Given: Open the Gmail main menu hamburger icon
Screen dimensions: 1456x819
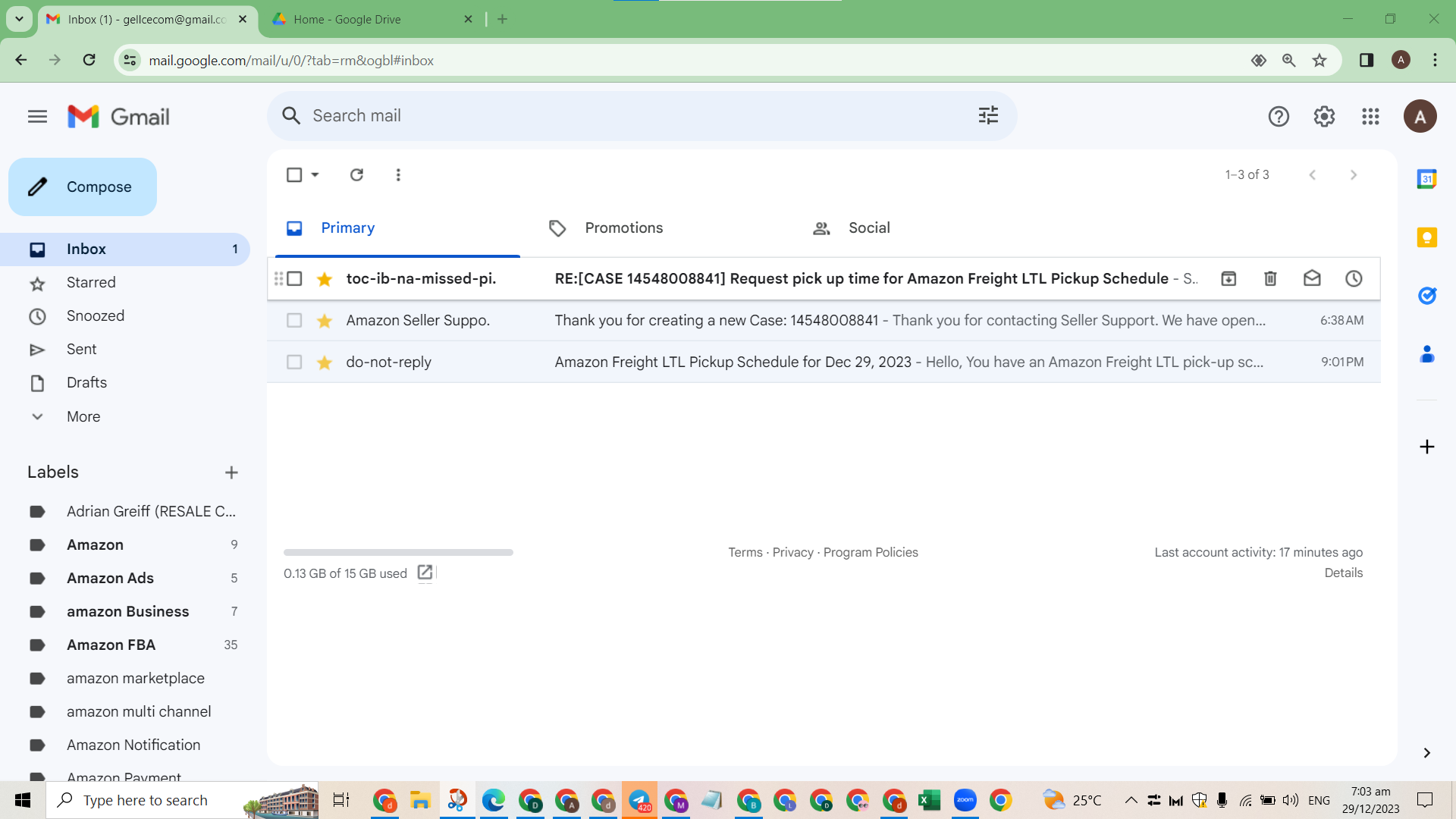Looking at the screenshot, I should [37, 116].
